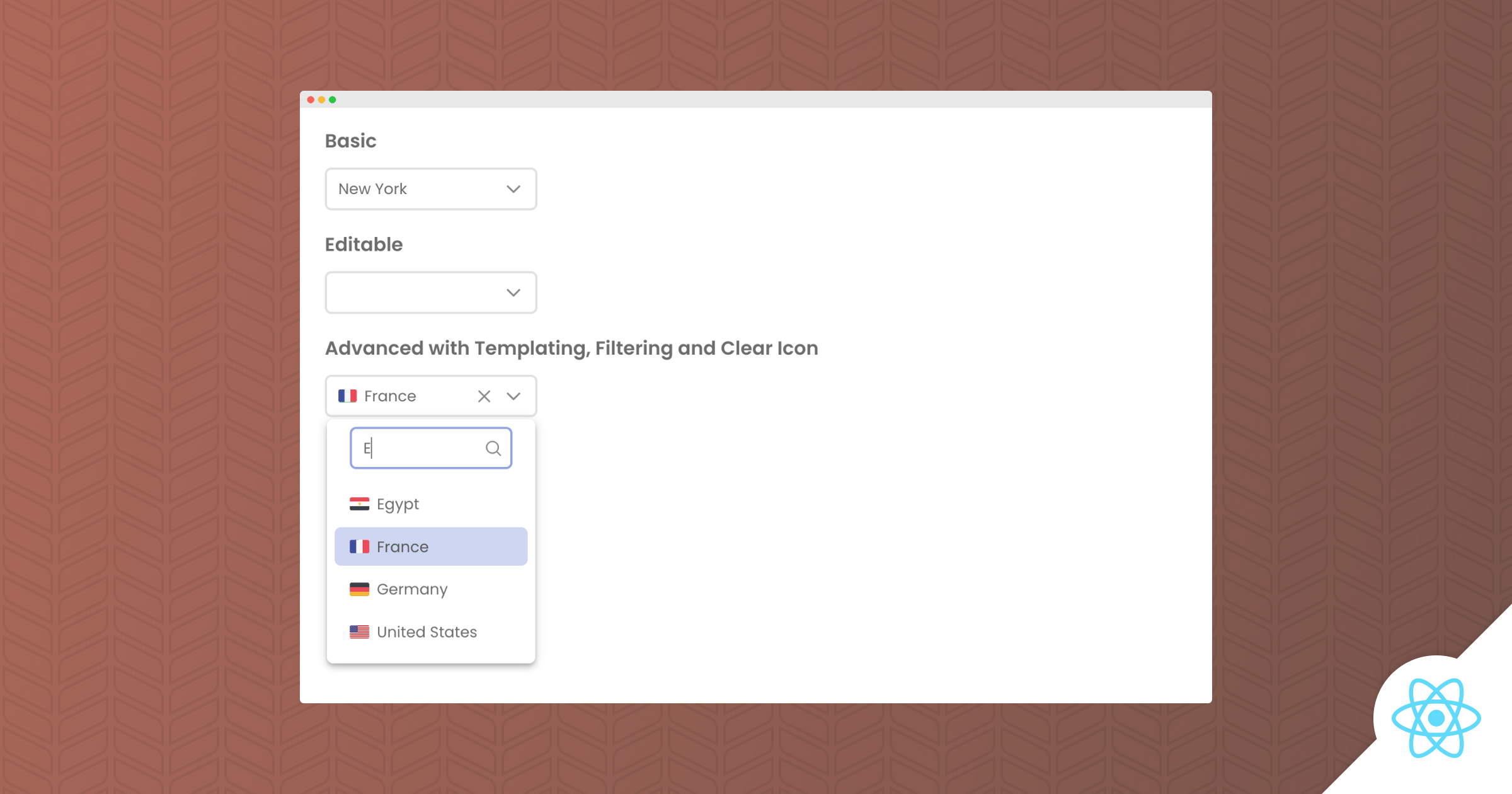Image resolution: width=1512 pixels, height=794 pixels.
Task: Click the clear X icon on the France dropdown
Action: pyautogui.click(x=484, y=396)
